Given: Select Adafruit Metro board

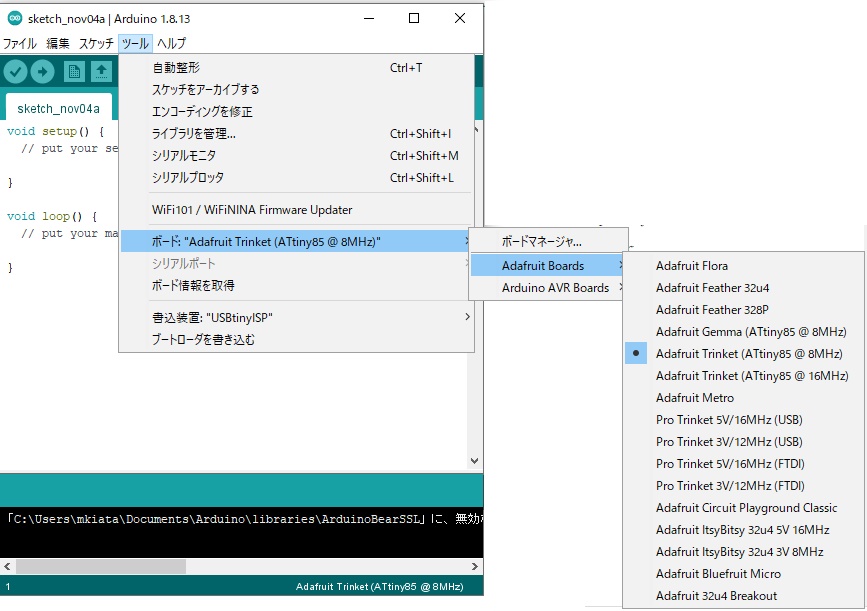Looking at the screenshot, I should pos(744,398).
